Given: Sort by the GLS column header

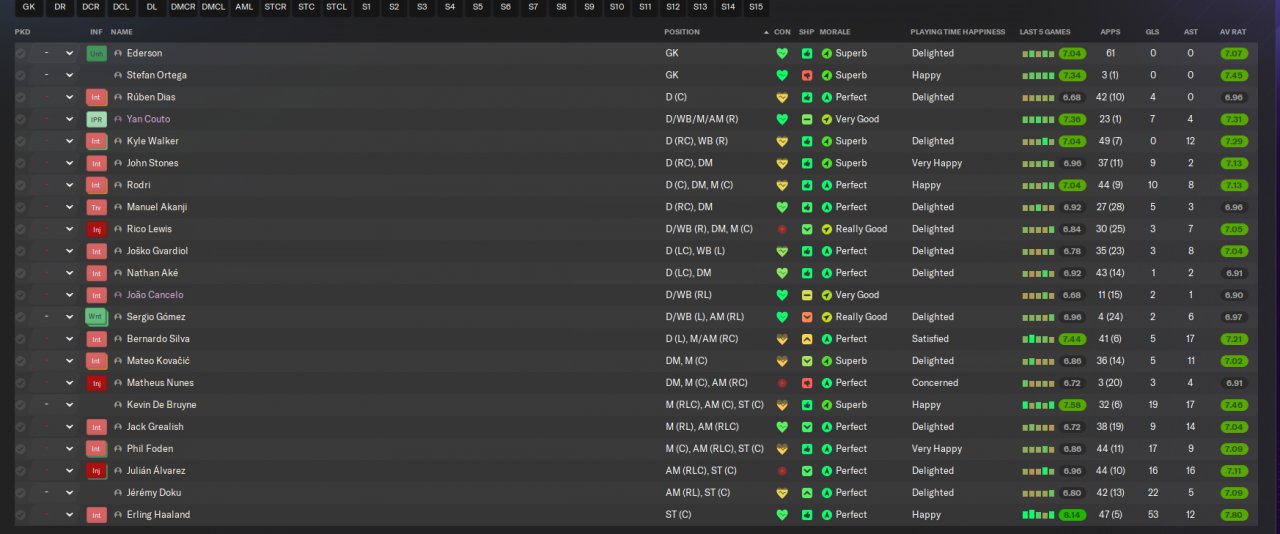Looking at the screenshot, I should tap(1152, 32).
